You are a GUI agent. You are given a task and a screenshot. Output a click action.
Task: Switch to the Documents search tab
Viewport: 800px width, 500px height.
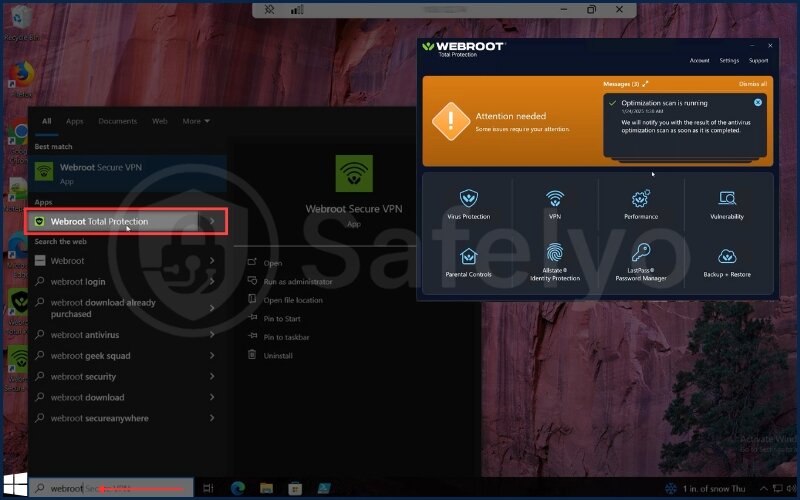click(117, 121)
